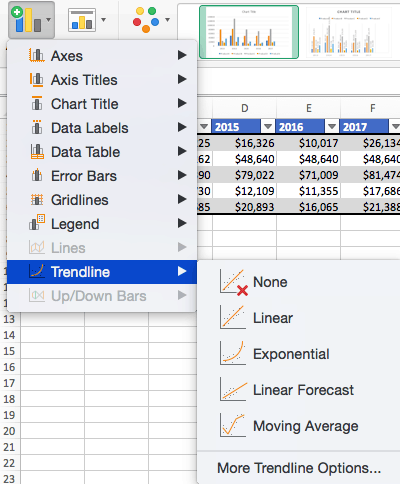Expand the Legend submenu arrow
400x484 pixels.
(182, 223)
